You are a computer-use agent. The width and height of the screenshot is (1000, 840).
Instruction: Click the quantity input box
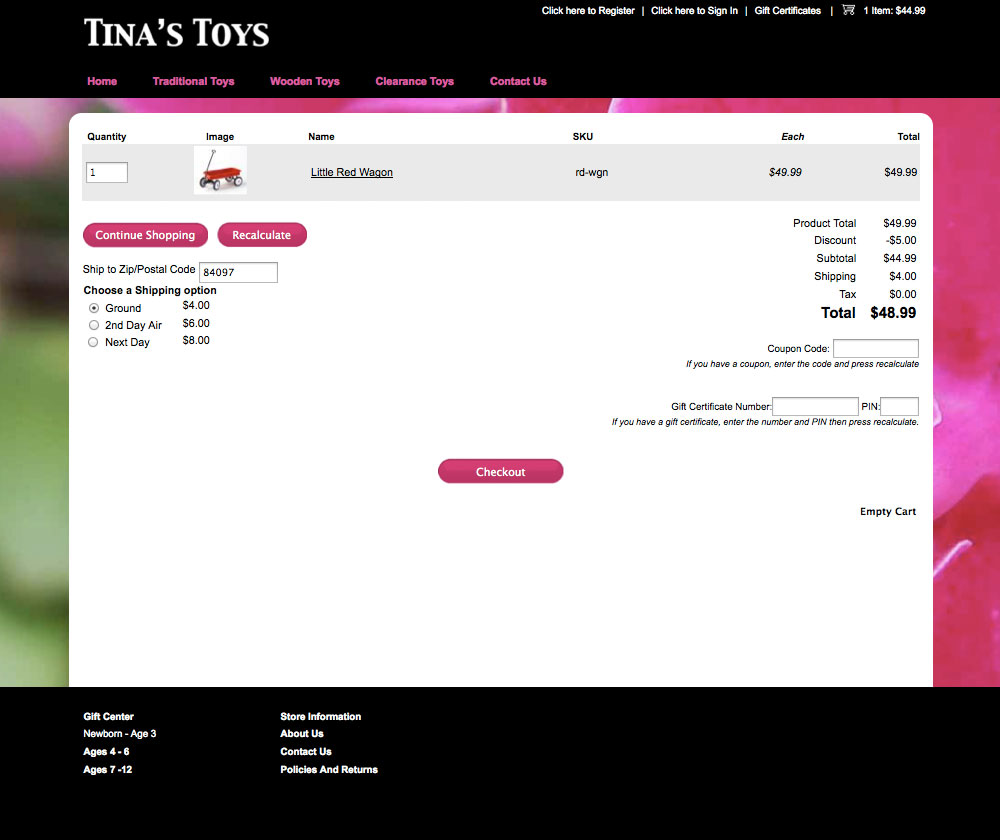107,172
